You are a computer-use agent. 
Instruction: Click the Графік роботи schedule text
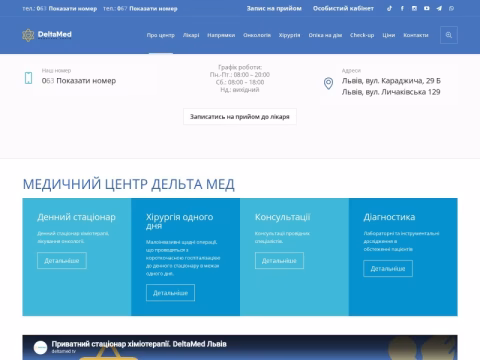tap(240, 78)
